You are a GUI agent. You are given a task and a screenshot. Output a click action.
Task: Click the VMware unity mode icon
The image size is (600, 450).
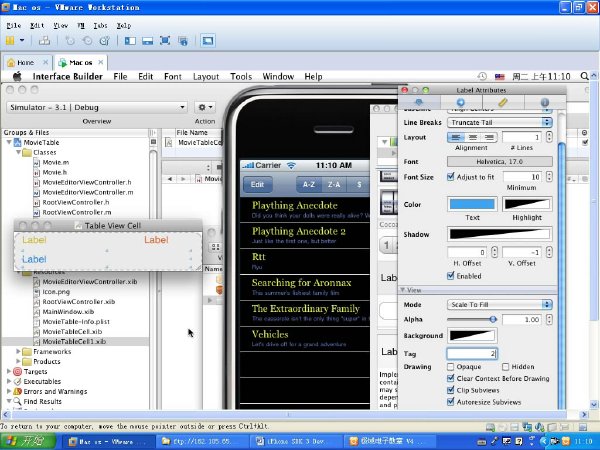[x=183, y=41]
